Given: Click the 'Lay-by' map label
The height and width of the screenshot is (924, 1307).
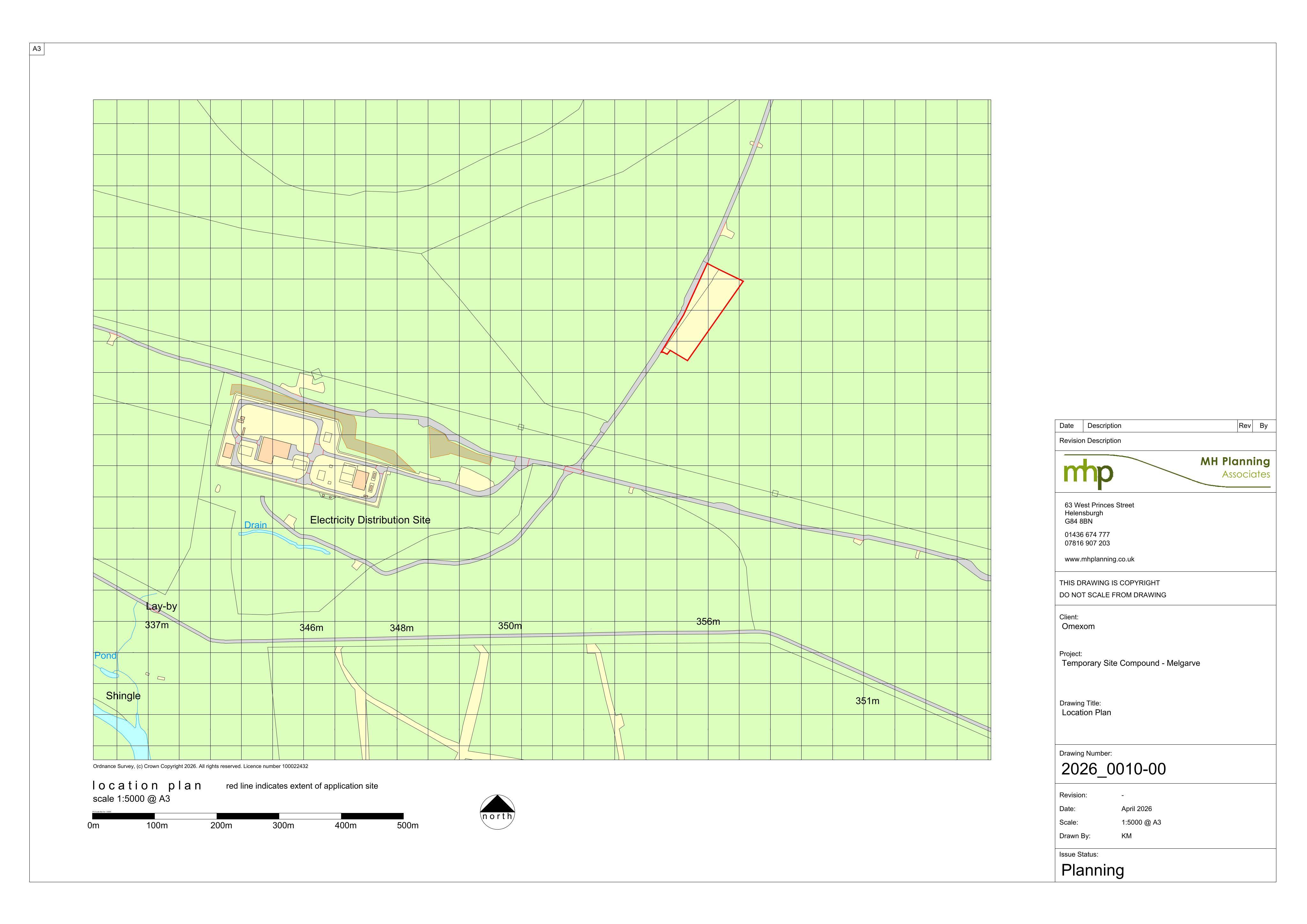Looking at the screenshot, I should click(161, 606).
